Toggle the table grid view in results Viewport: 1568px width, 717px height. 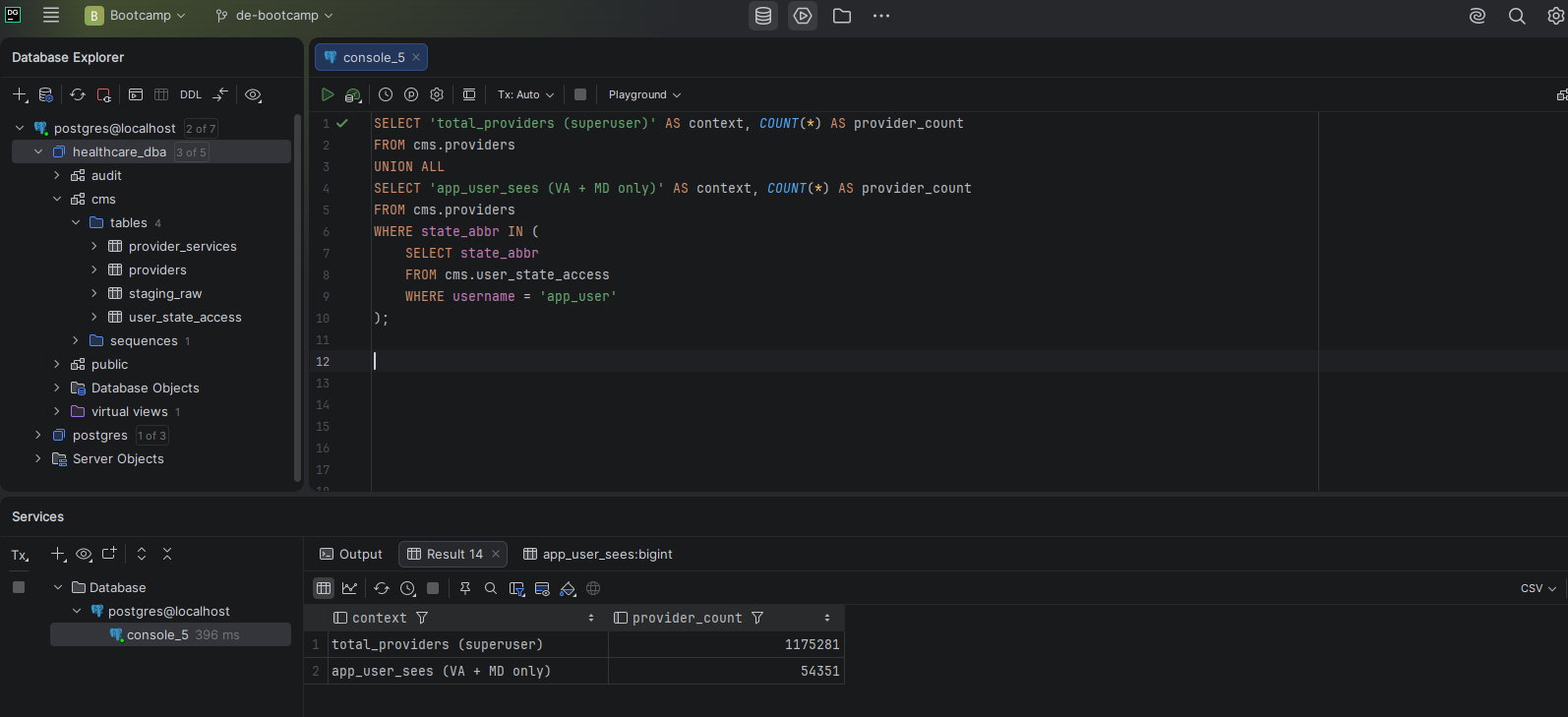click(x=324, y=588)
